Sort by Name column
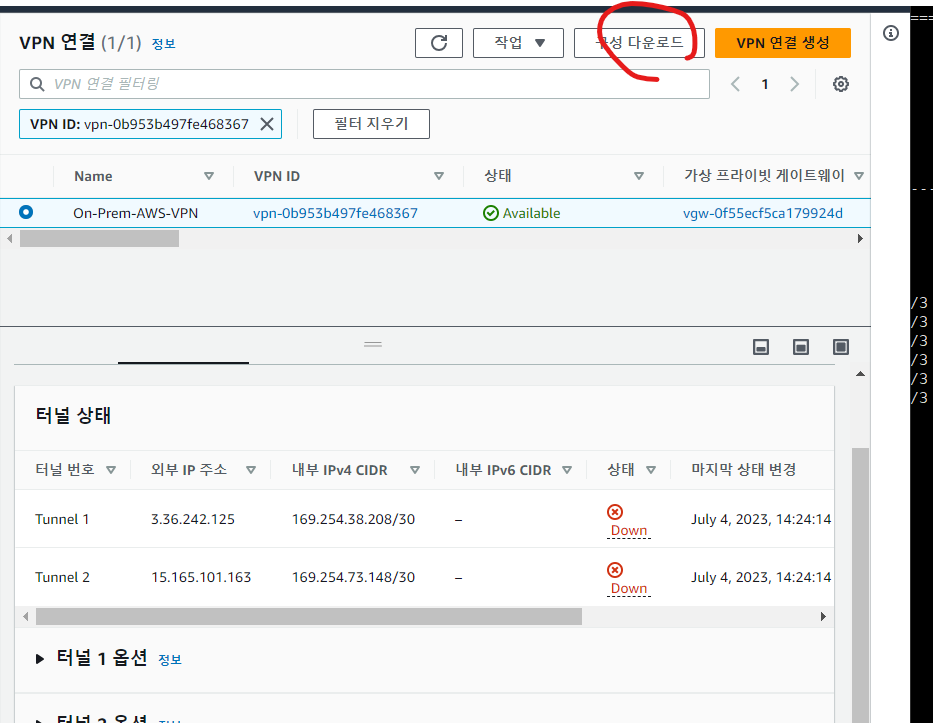The image size is (933, 723). (209, 176)
